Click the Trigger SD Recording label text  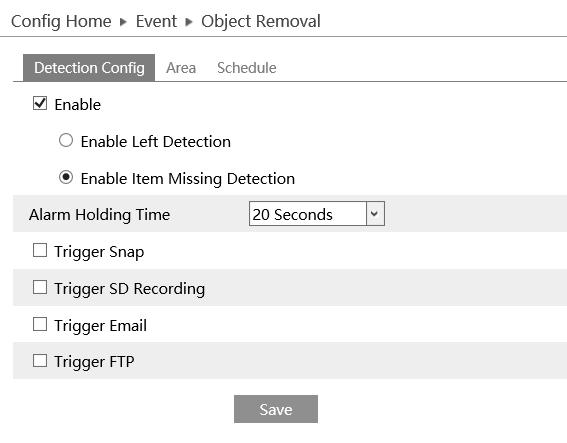pyautogui.click(x=129, y=289)
